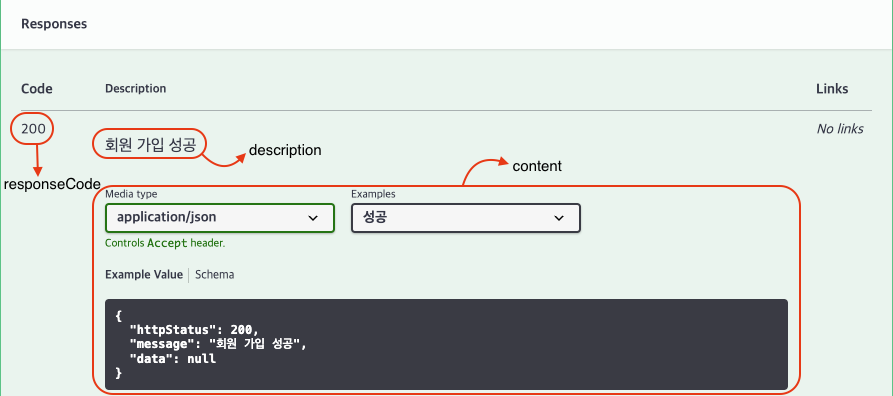This screenshot has width=893, height=396.
Task: Click the data null line in example
Action: [x=173, y=359]
